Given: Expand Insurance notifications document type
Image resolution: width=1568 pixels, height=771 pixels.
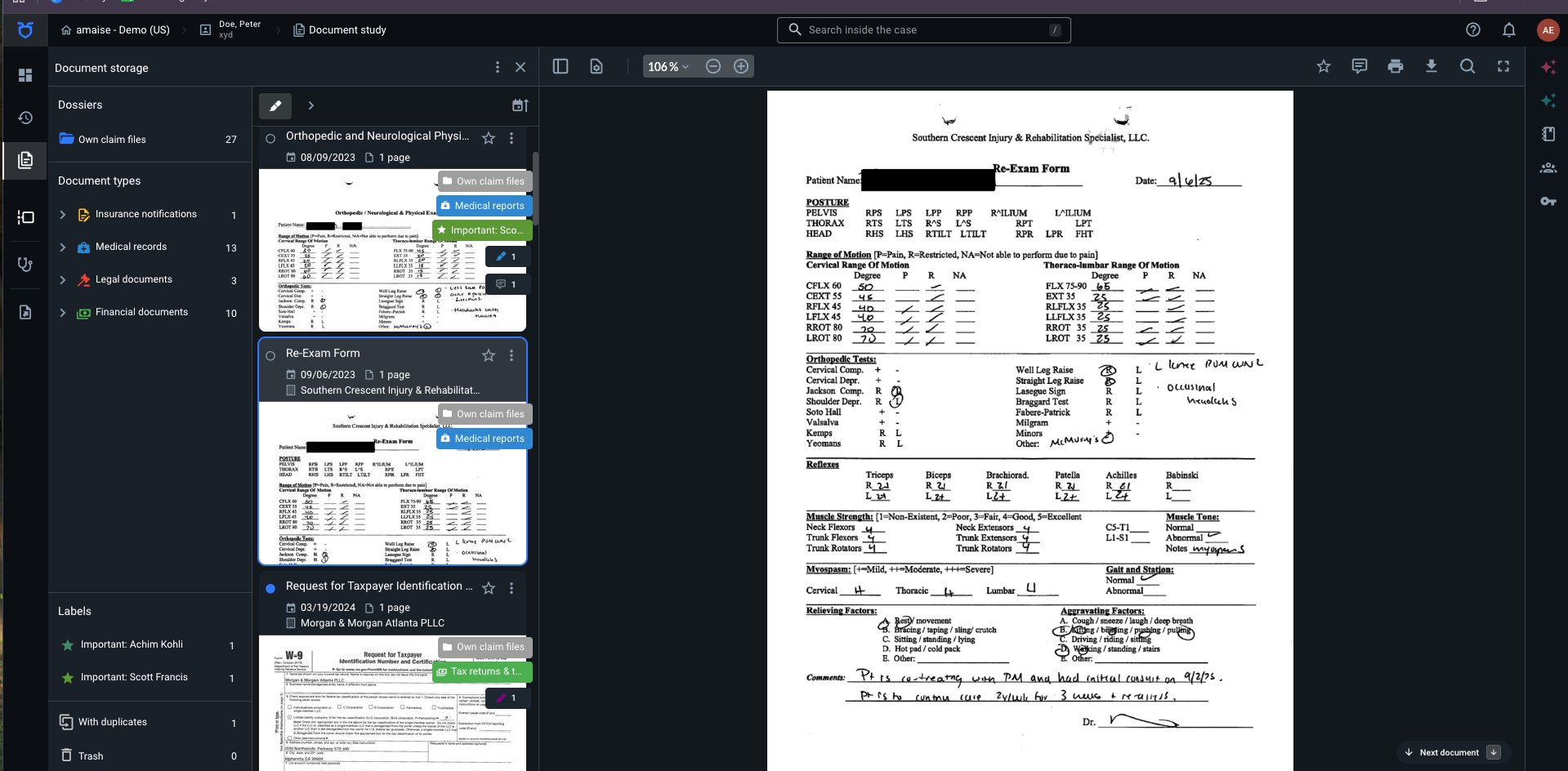Looking at the screenshot, I should pos(63,215).
